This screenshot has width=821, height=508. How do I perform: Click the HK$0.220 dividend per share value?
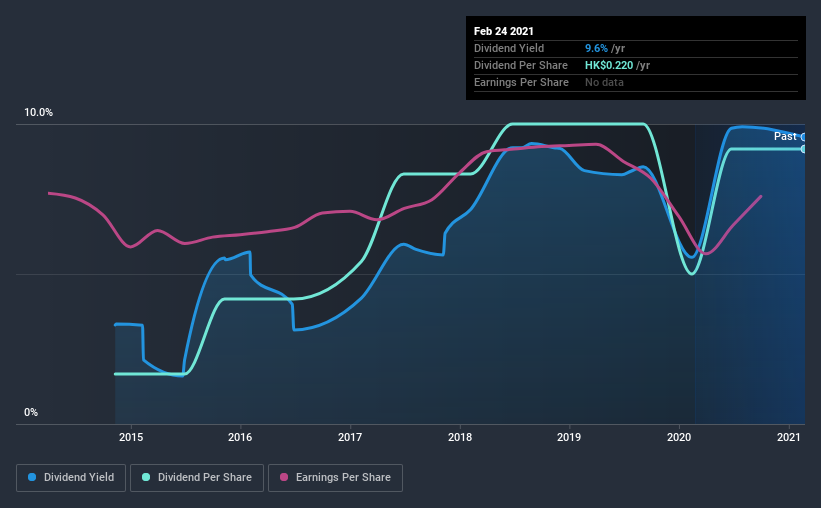pos(609,65)
